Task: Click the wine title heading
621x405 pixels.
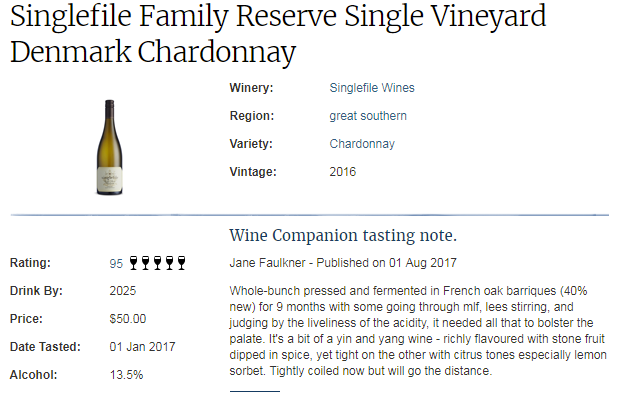Action: [278, 33]
